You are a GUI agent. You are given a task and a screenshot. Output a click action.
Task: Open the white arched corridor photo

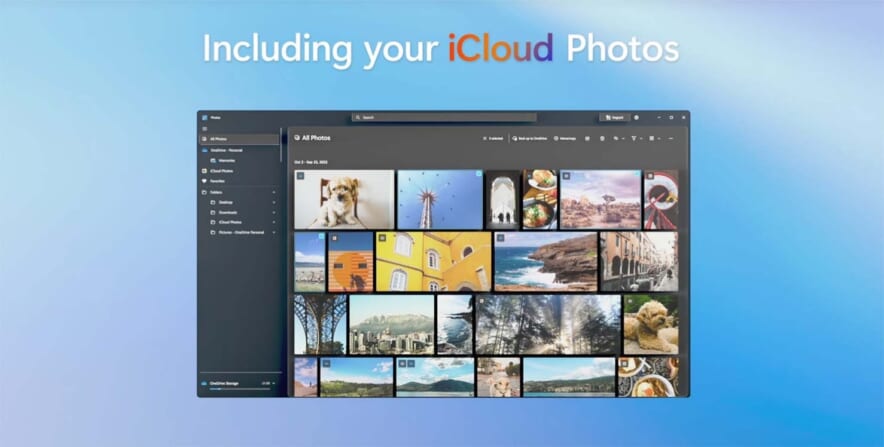[503, 200]
